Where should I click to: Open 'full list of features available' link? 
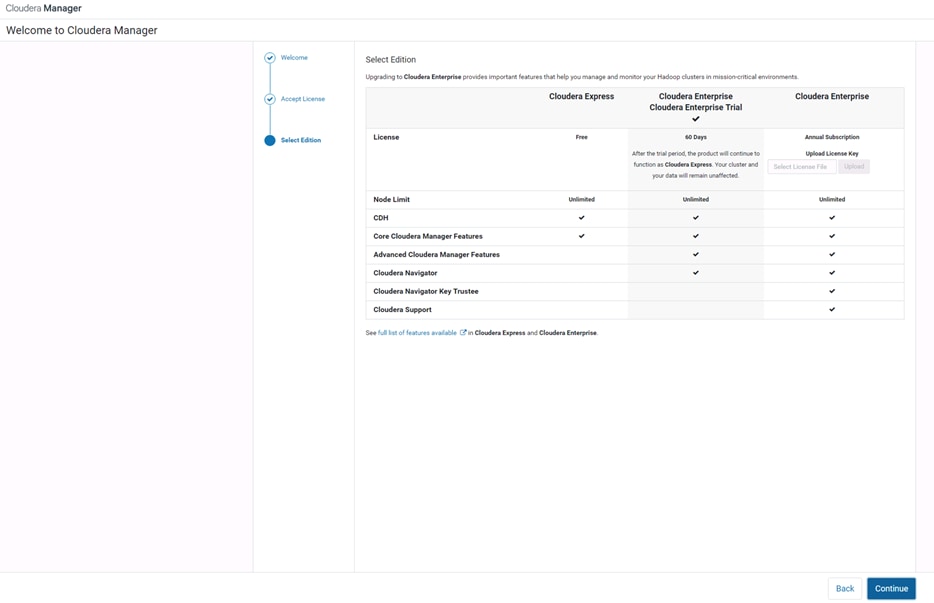[417, 333]
